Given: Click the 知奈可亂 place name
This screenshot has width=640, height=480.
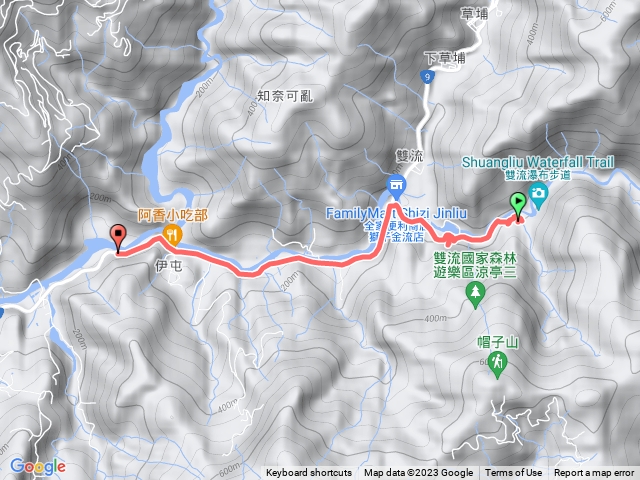Looking at the screenshot, I should [x=285, y=96].
